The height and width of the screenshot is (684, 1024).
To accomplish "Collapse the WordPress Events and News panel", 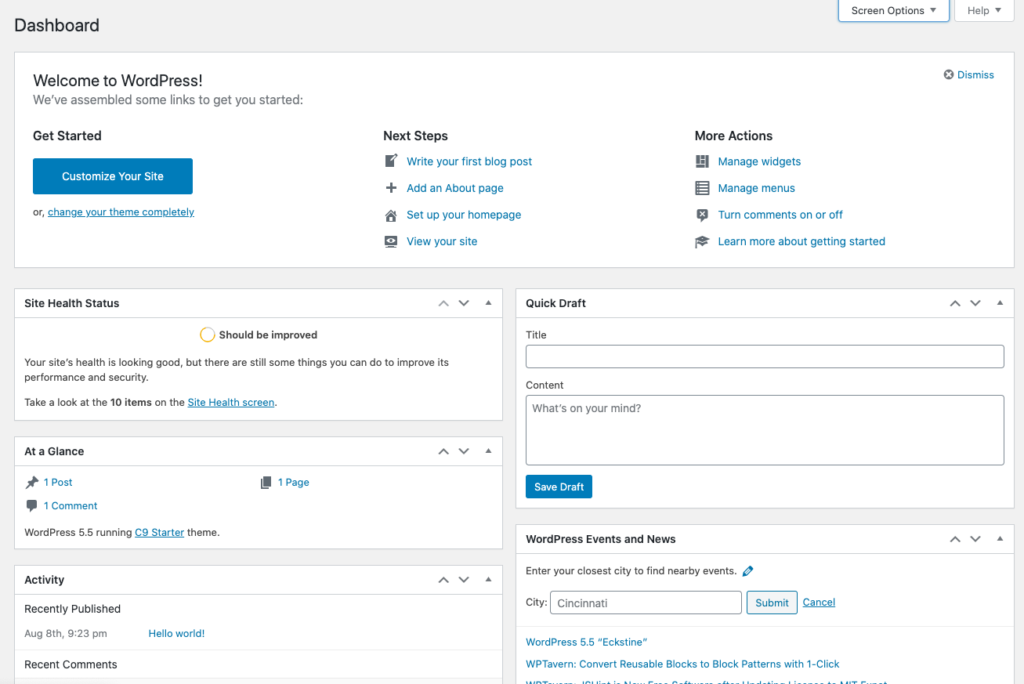I will [999, 539].
